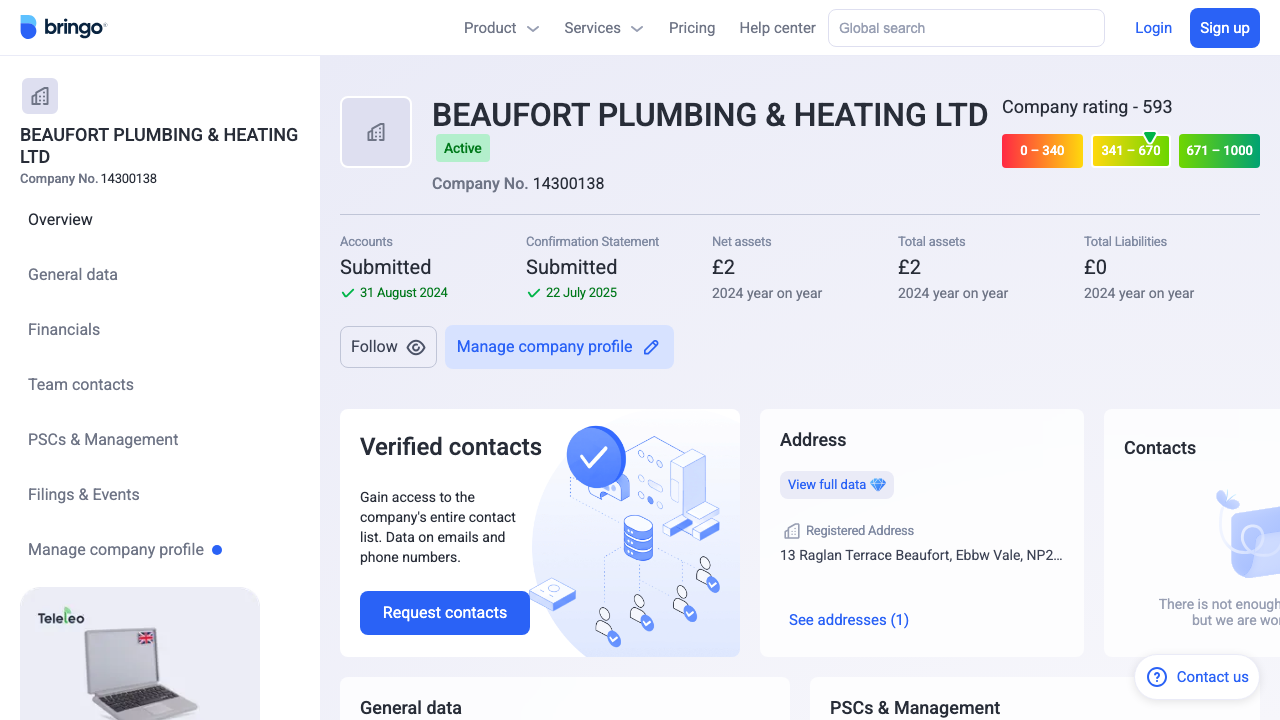This screenshot has width=1280, height=720.
Task: Open the Services dropdown menu
Action: [x=603, y=28]
